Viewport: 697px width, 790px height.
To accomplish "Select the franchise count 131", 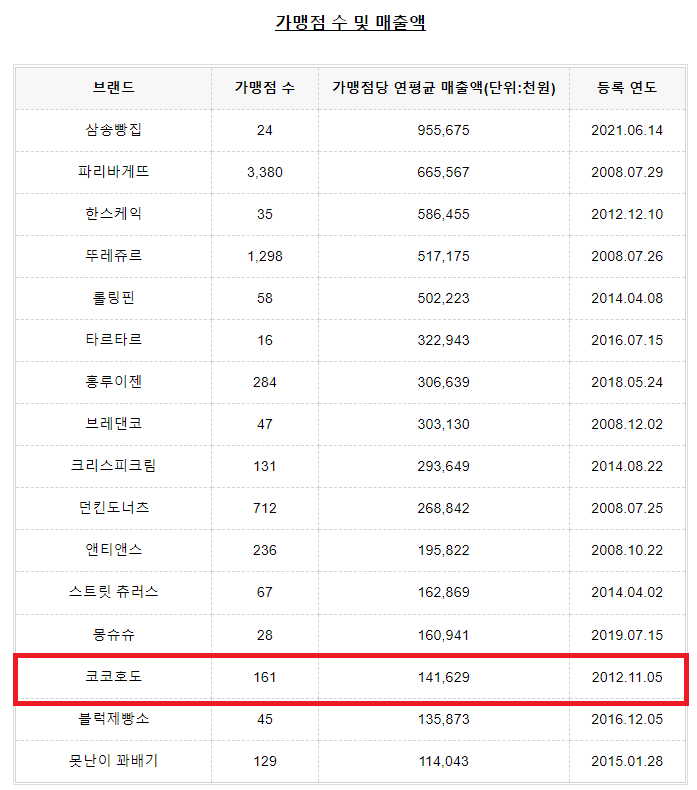I will pos(265,466).
